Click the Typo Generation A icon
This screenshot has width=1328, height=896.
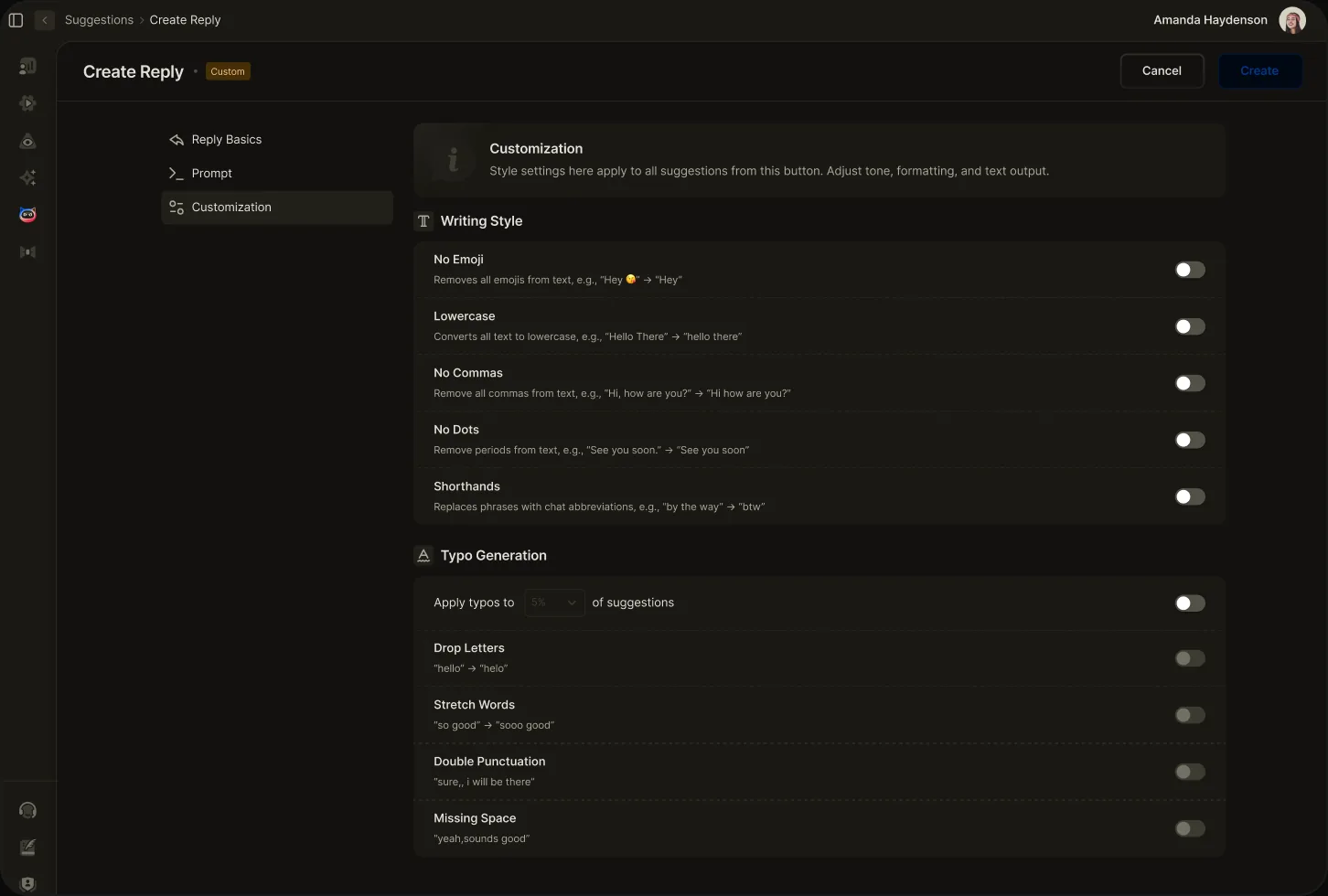tap(423, 555)
